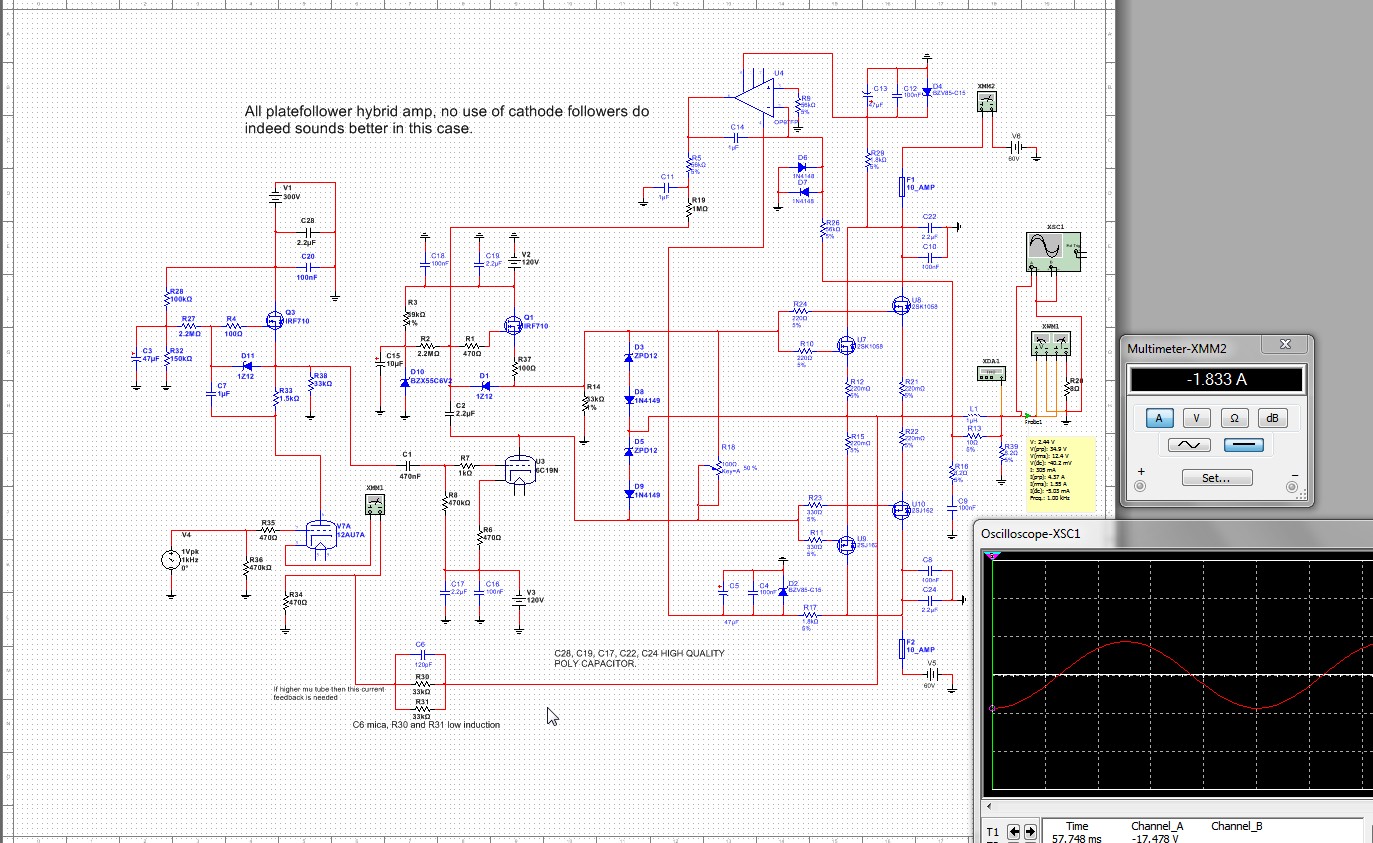Select the U7 2SK1058 MOSFET

844,346
